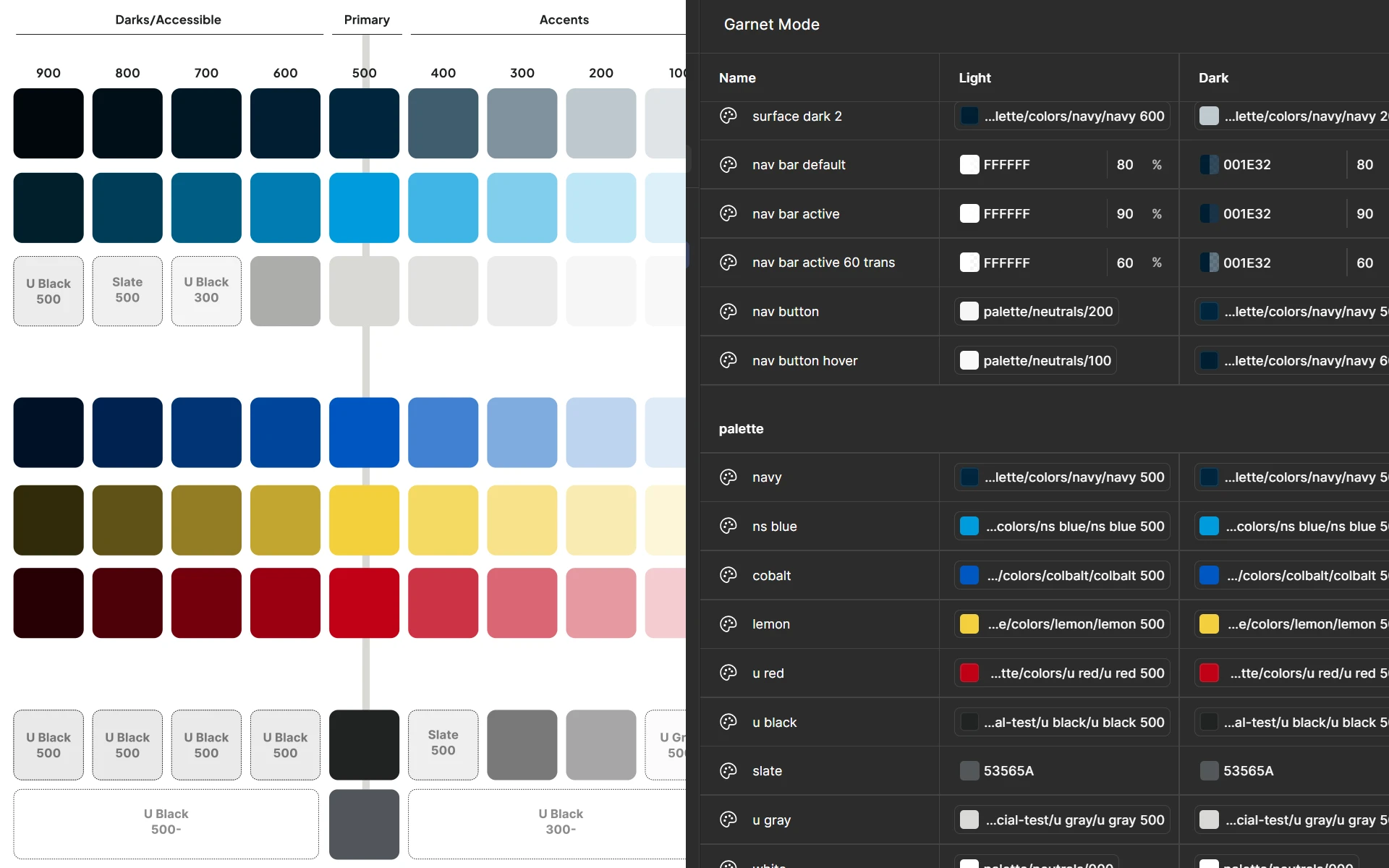Click the Light mode column header
This screenshot has height=868, width=1389.
(974, 78)
